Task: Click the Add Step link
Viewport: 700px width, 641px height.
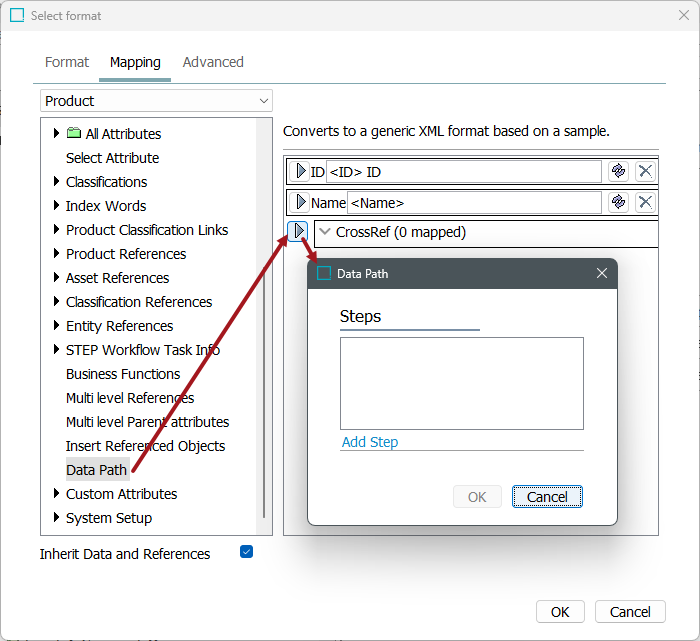Action: pos(370,442)
